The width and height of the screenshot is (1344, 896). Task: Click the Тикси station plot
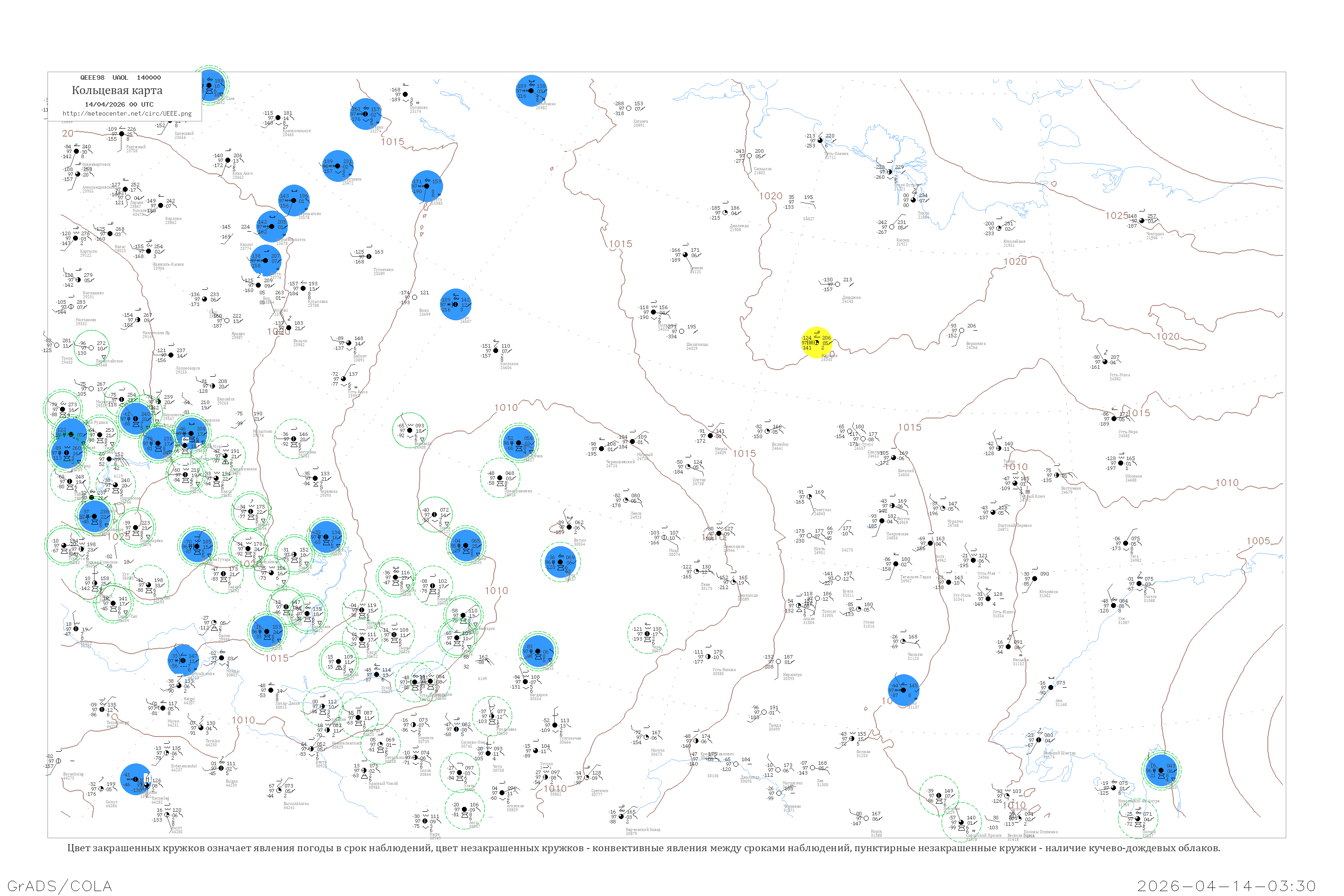tap(913, 200)
